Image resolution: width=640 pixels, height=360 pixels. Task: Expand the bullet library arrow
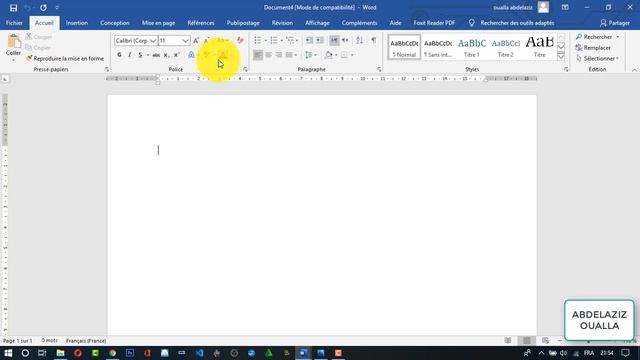(x=265, y=40)
